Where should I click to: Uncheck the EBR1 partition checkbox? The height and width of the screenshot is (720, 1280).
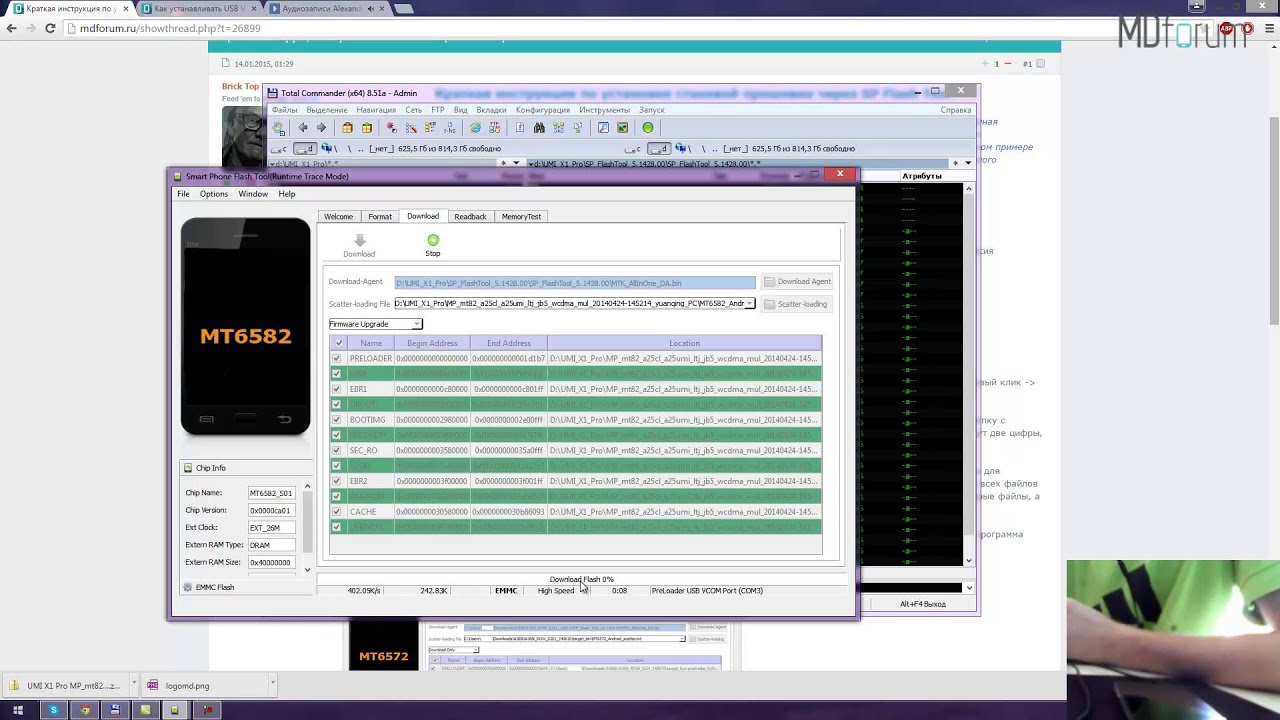[336, 389]
